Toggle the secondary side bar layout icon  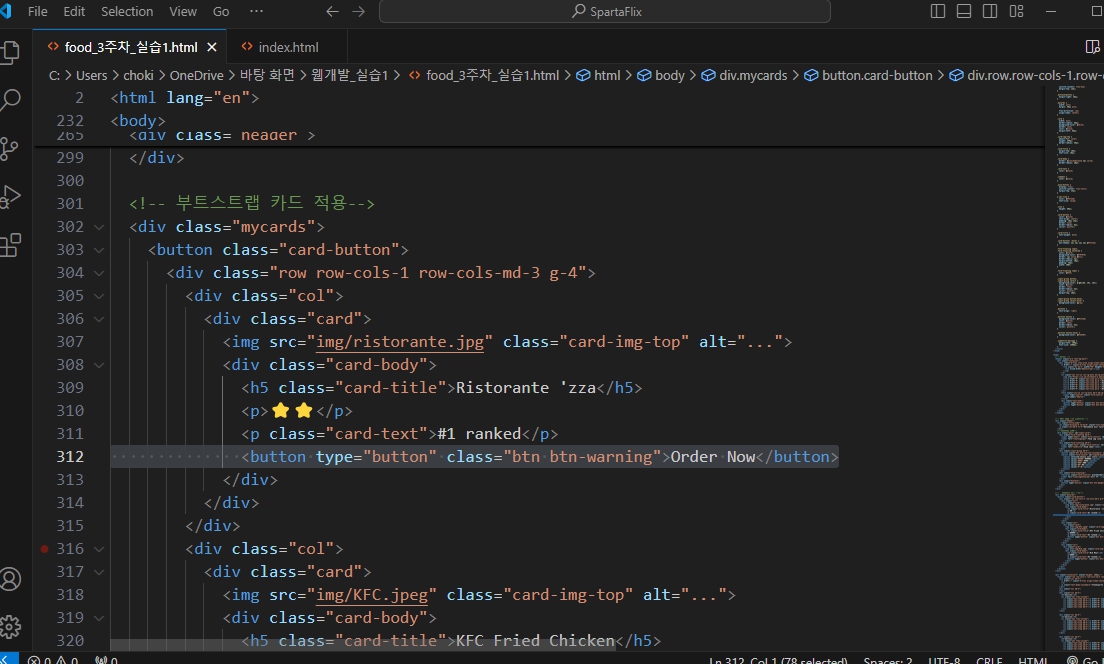click(990, 11)
